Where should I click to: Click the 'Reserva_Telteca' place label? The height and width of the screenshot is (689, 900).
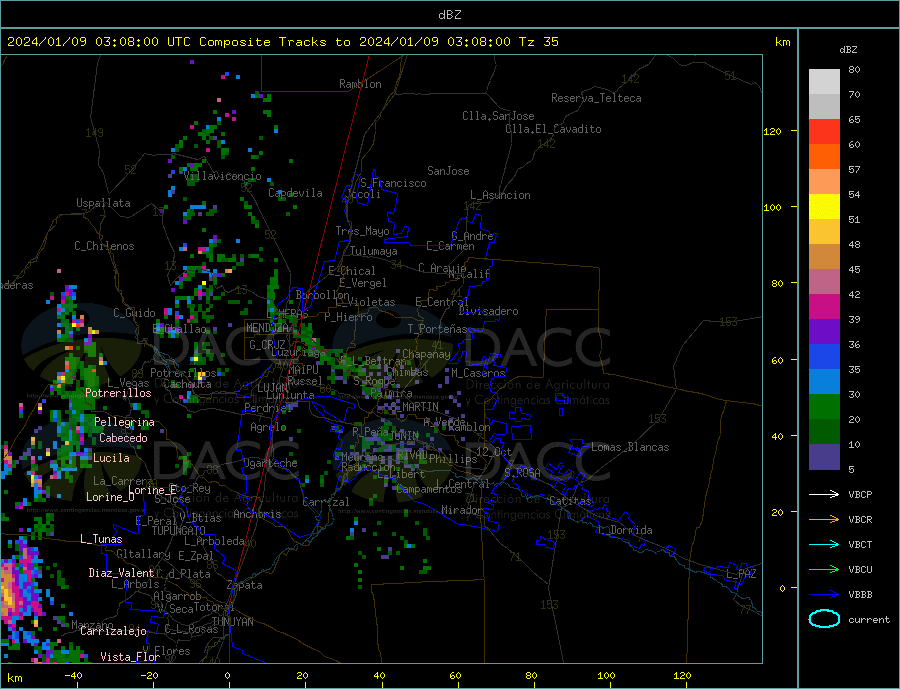pos(596,98)
